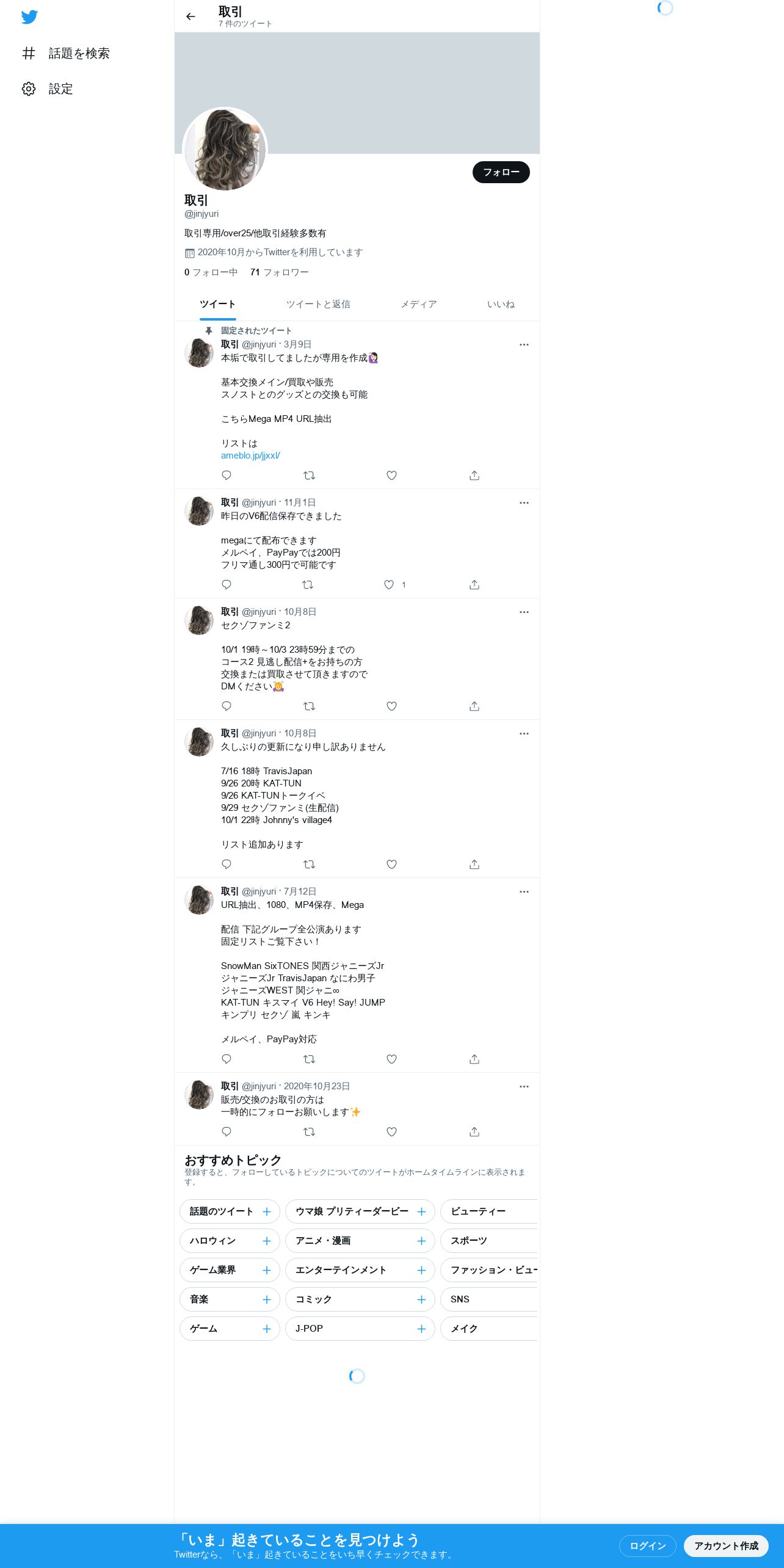
Task: Open the settings gear in sidebar
Action: [29, 89]
